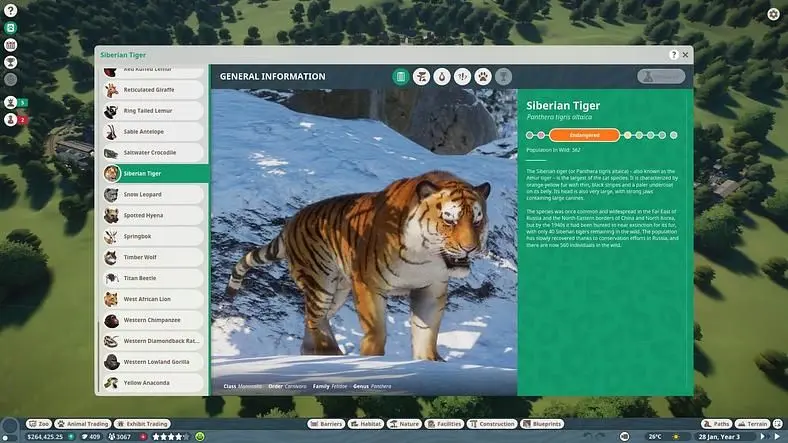Click the heat-map view icon in status bar
This screenshot has width=788, height=443.
pyautogui.click(x=624, y=436)
